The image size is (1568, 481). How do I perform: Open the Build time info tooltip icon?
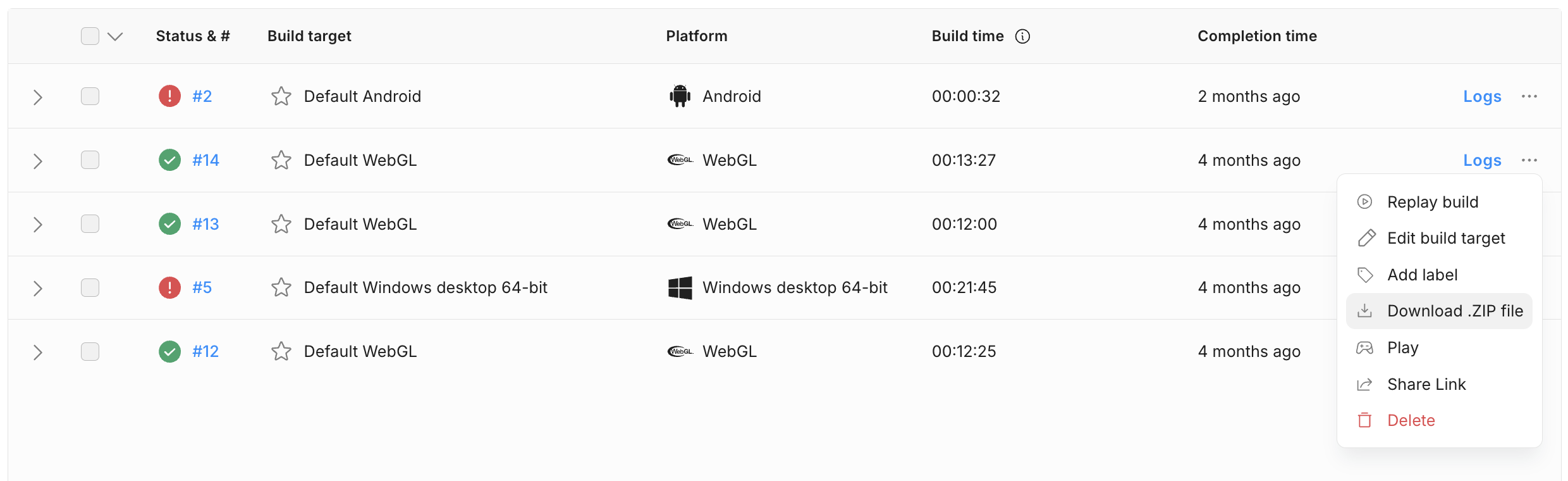click(x=1022, y=36)
